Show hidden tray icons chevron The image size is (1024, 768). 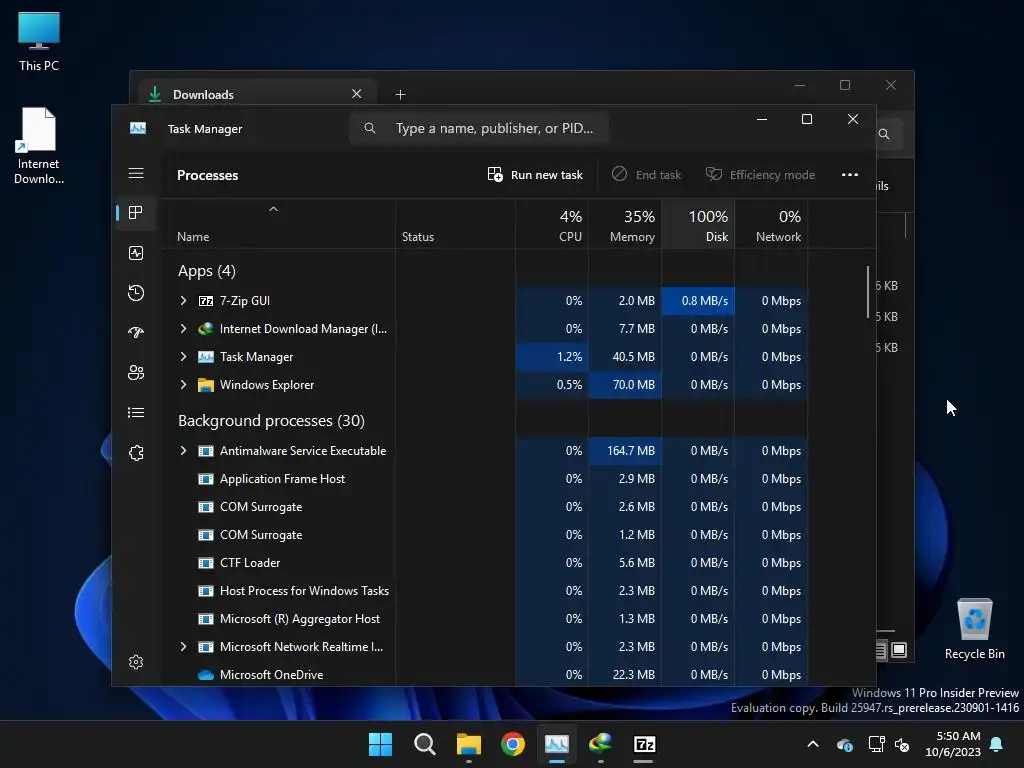[x=812, y=744]
